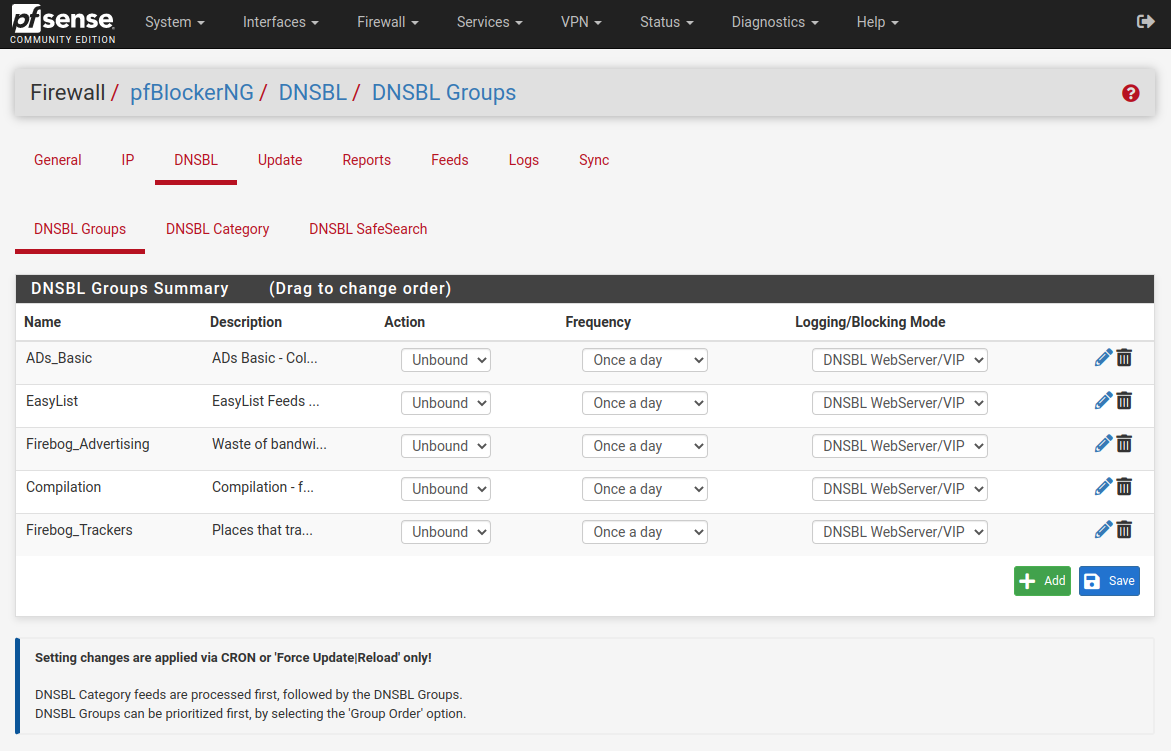Delete the Compilation group with trash icon
Screen dimensions: 1171x751
[1124, 487]
